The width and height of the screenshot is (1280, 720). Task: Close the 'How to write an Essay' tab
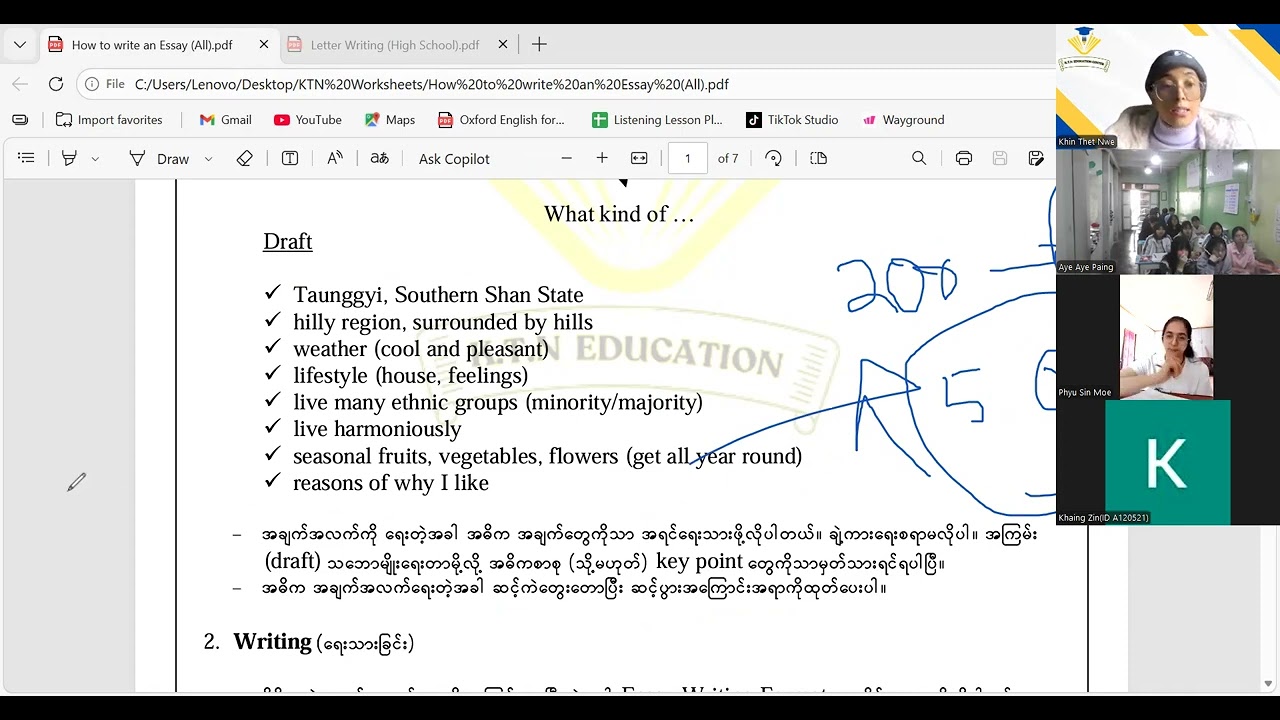click(264, 45)
